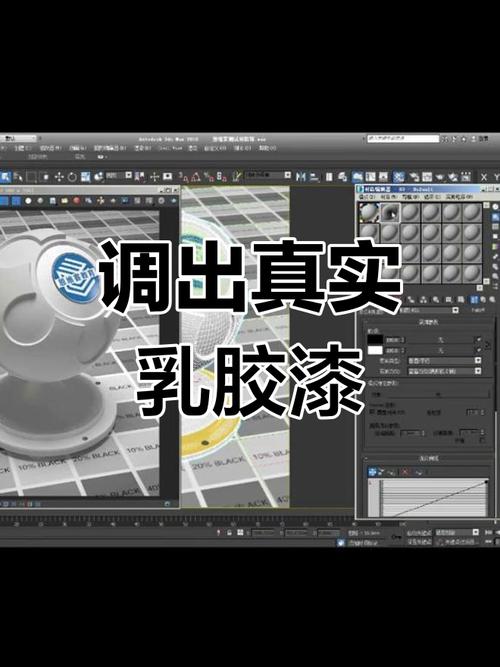The height and width of the screenshot is (667, 500).
Task: Select the Move tool in main toolbar
Action: pyautogui.click(x=59, y=177)
